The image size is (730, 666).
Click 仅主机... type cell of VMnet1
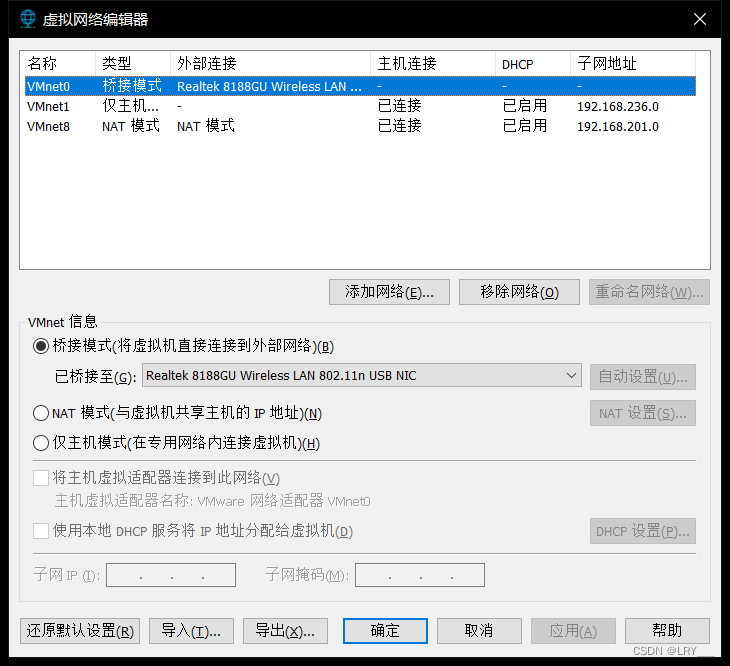click(130, 106)
